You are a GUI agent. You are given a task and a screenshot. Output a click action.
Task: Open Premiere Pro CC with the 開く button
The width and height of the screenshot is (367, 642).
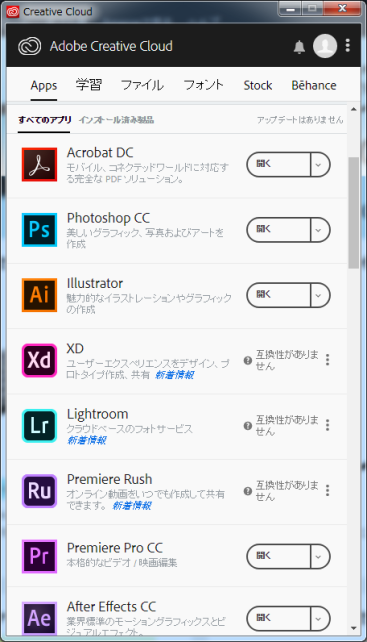point(279,556)
